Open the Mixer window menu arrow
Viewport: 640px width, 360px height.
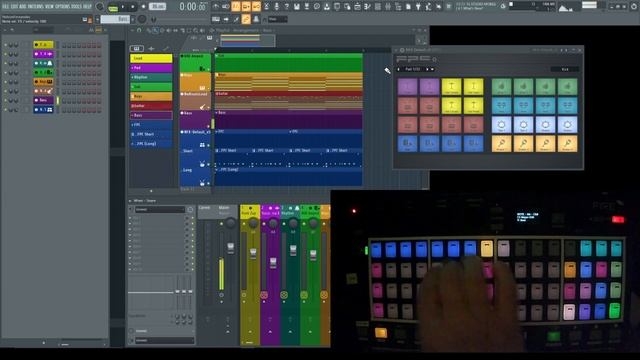(x=130, y=201)
